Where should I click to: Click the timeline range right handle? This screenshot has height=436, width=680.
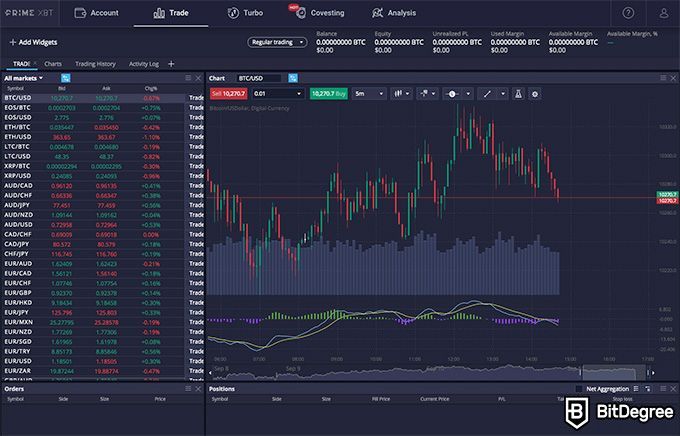[648, 373]
